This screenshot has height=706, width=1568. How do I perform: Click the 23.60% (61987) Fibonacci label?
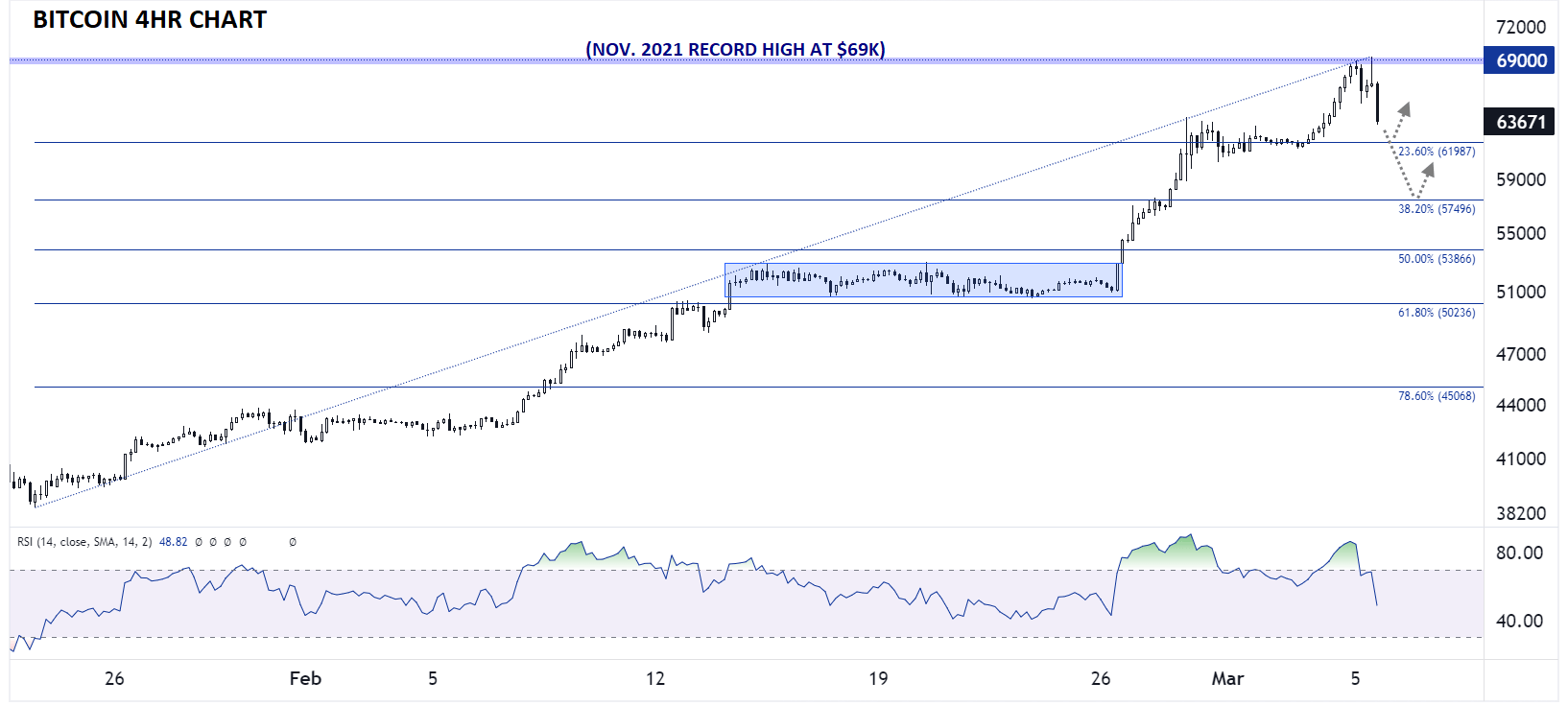click(x=1437, y=152)
